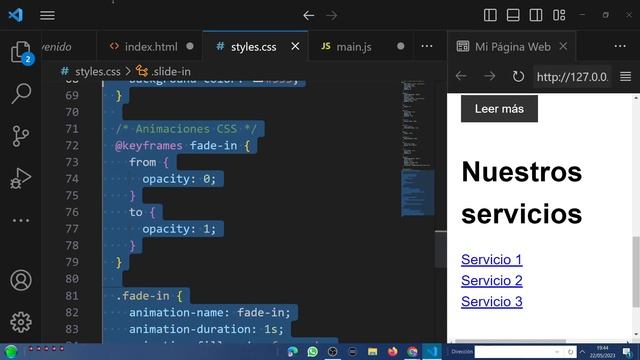
Task: Click unsaved dot on index.html tab
Action: (190, 46)
